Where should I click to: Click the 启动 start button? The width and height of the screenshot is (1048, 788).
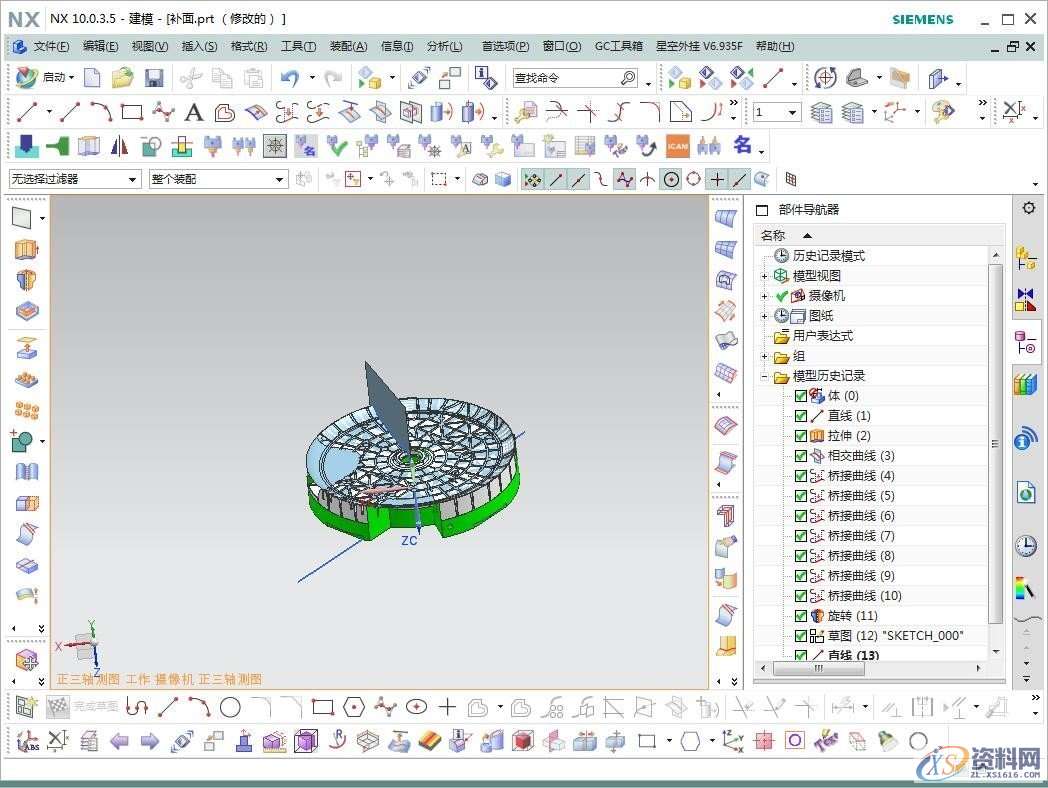click(45, 78)
